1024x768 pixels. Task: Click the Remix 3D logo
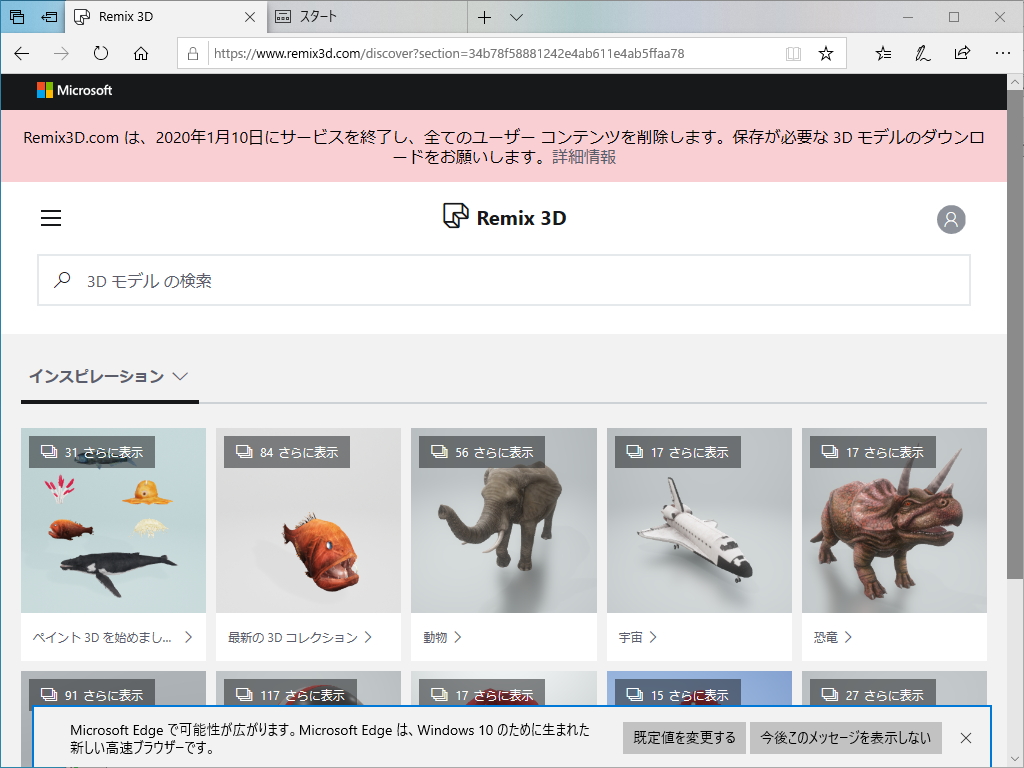tap(503, 217)
